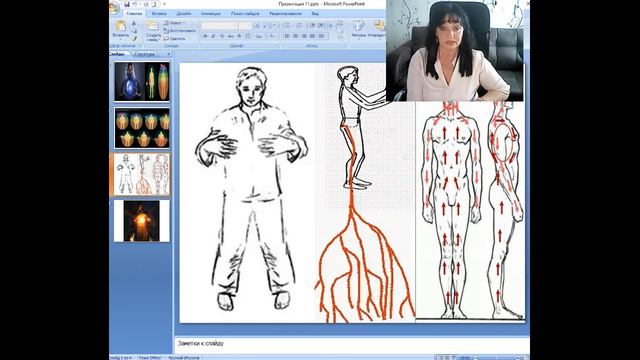
Task: Apply the font color button
Action: pos(272,36)
